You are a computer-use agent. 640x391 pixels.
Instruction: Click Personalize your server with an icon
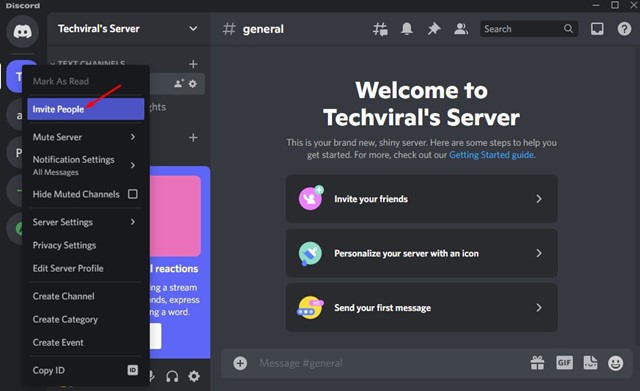coord(422,253)
